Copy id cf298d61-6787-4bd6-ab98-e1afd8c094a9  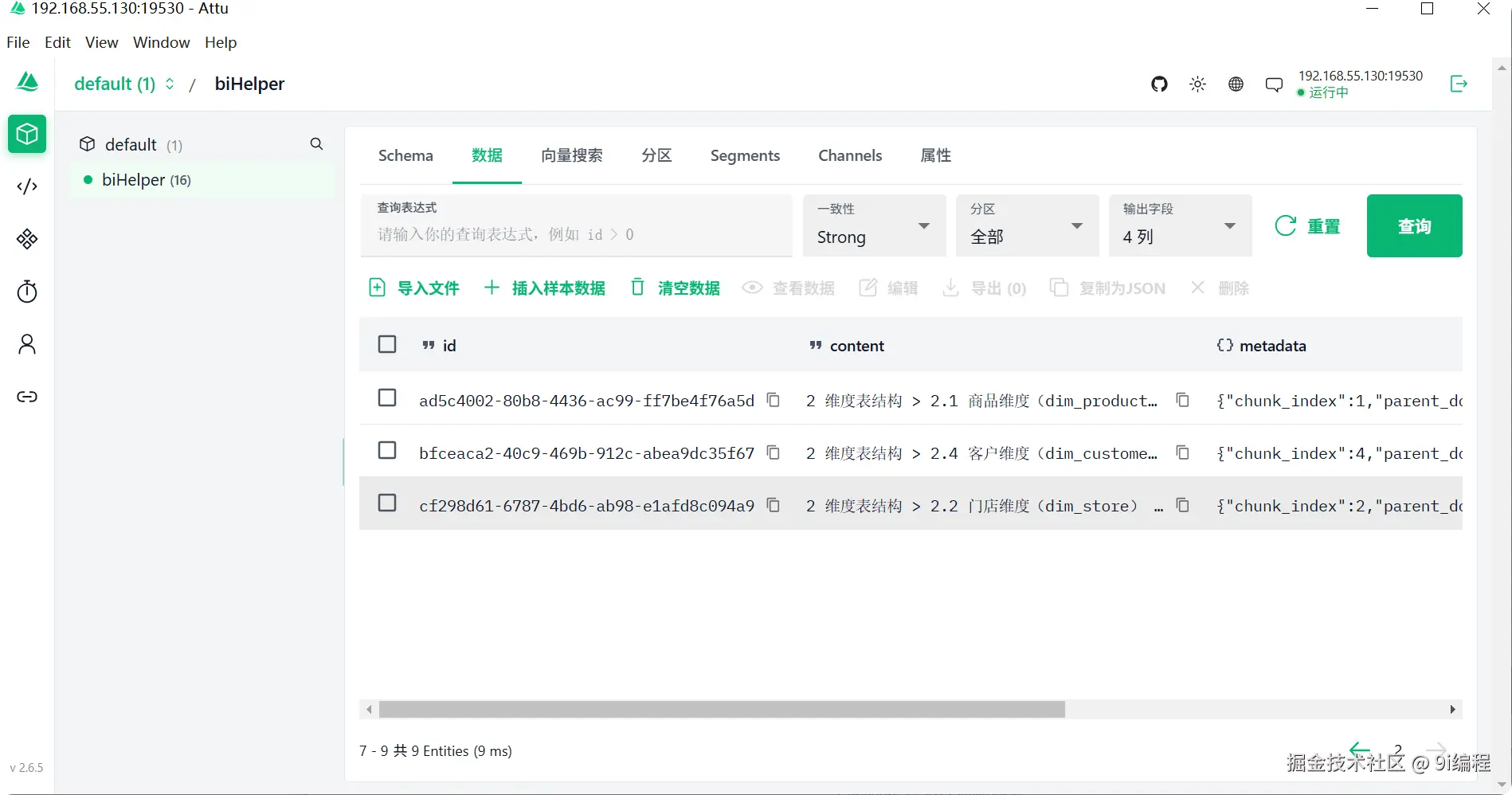(773, 505)
